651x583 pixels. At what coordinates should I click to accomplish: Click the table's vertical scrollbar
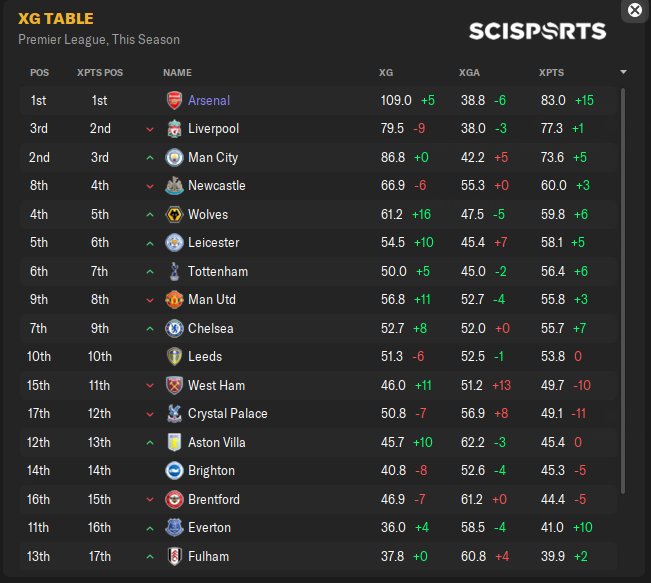tap(623, 291)
